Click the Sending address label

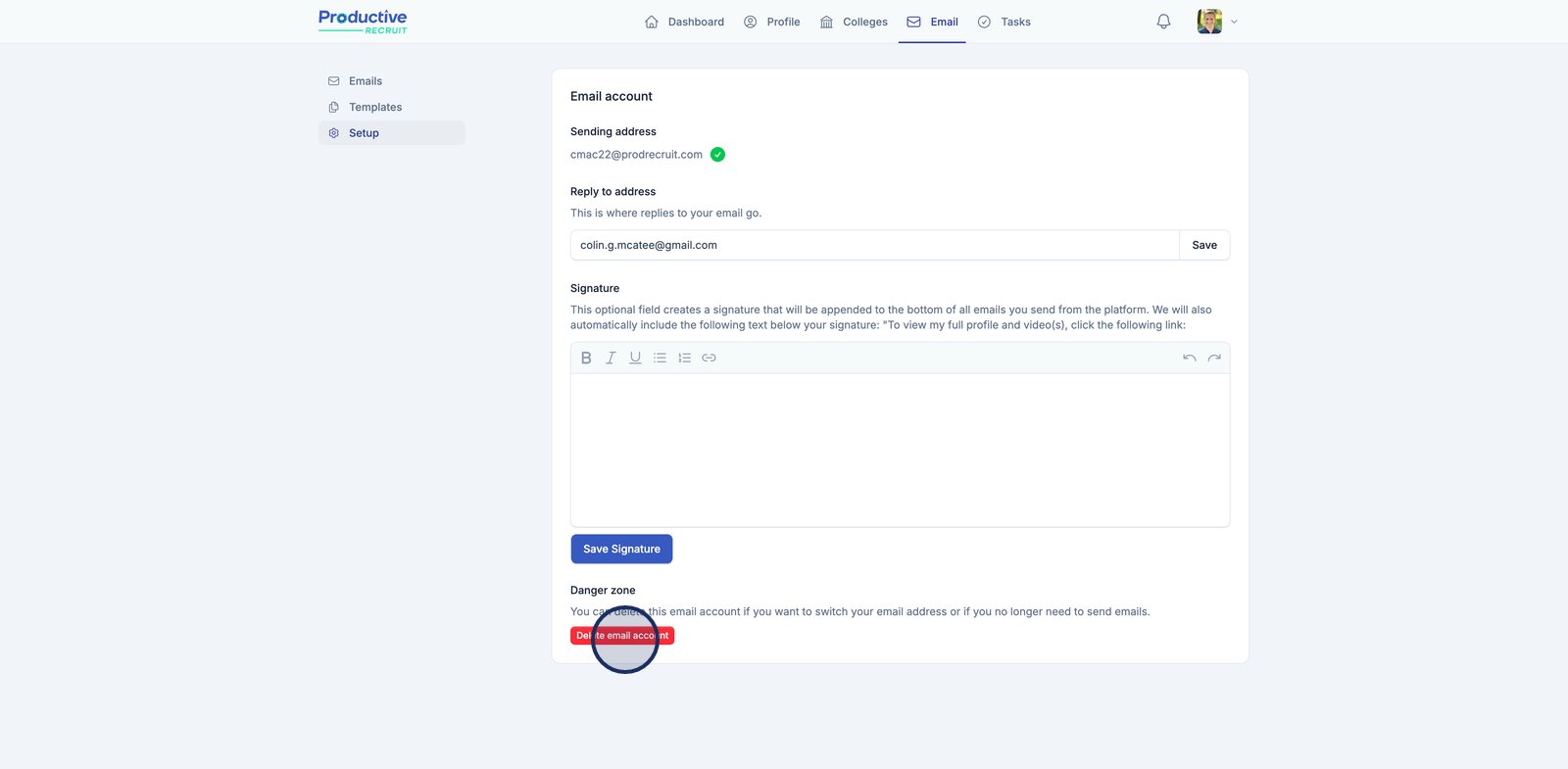613,131
